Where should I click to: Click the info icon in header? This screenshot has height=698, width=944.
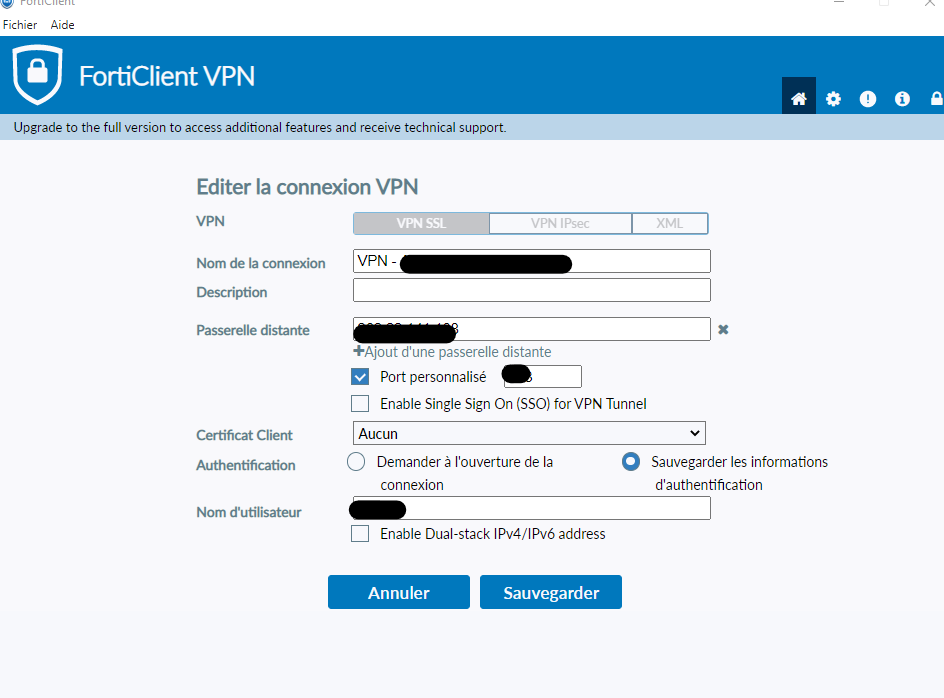(x=902, y=98)
